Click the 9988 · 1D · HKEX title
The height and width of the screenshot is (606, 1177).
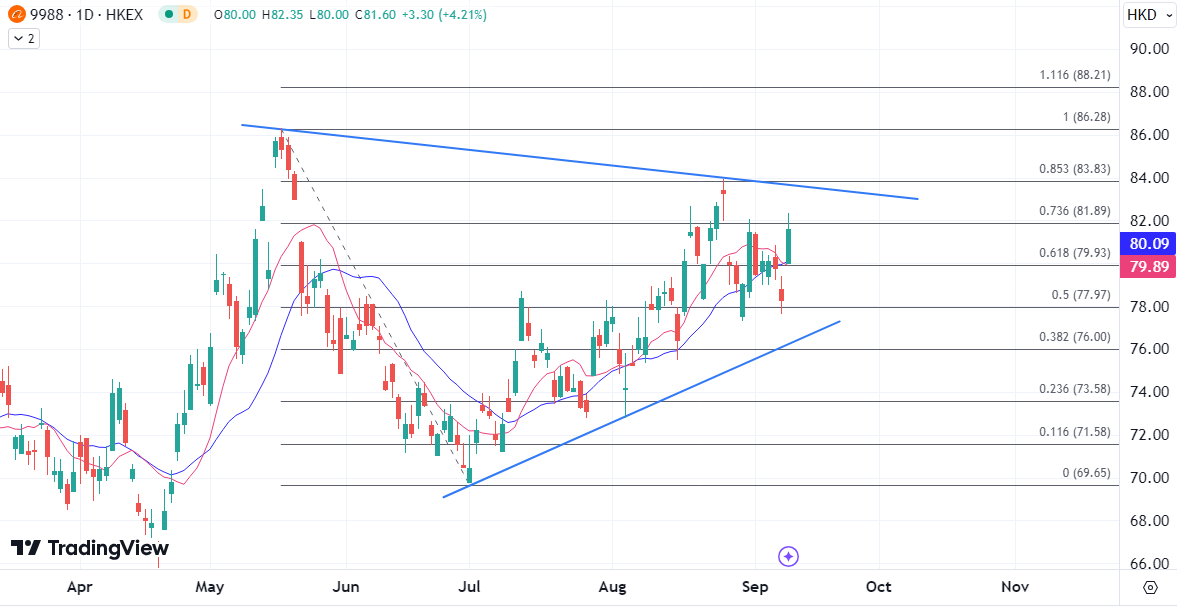88,15
